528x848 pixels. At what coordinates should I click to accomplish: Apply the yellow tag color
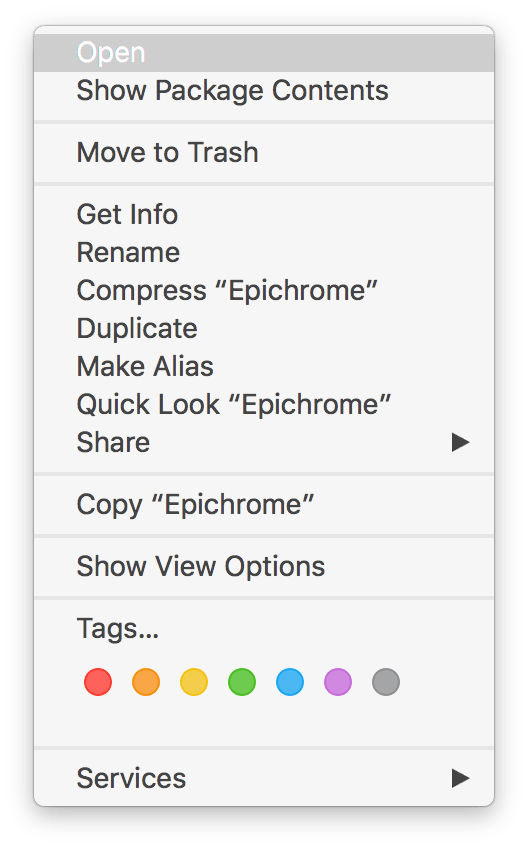tap(194, 681)
